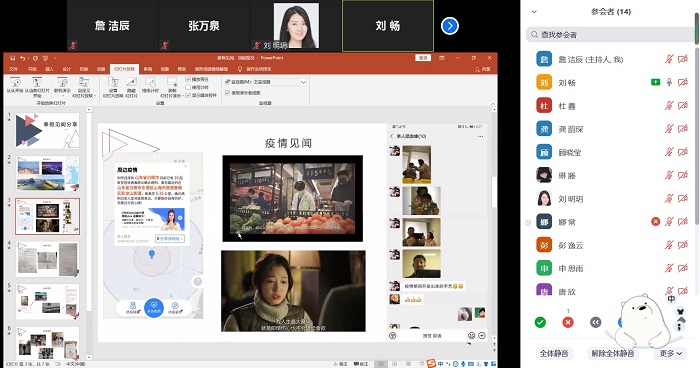The width and height of the screenshot is (700, 368).
Task: Click the ribbon display options icon
Action: (442, 58)
